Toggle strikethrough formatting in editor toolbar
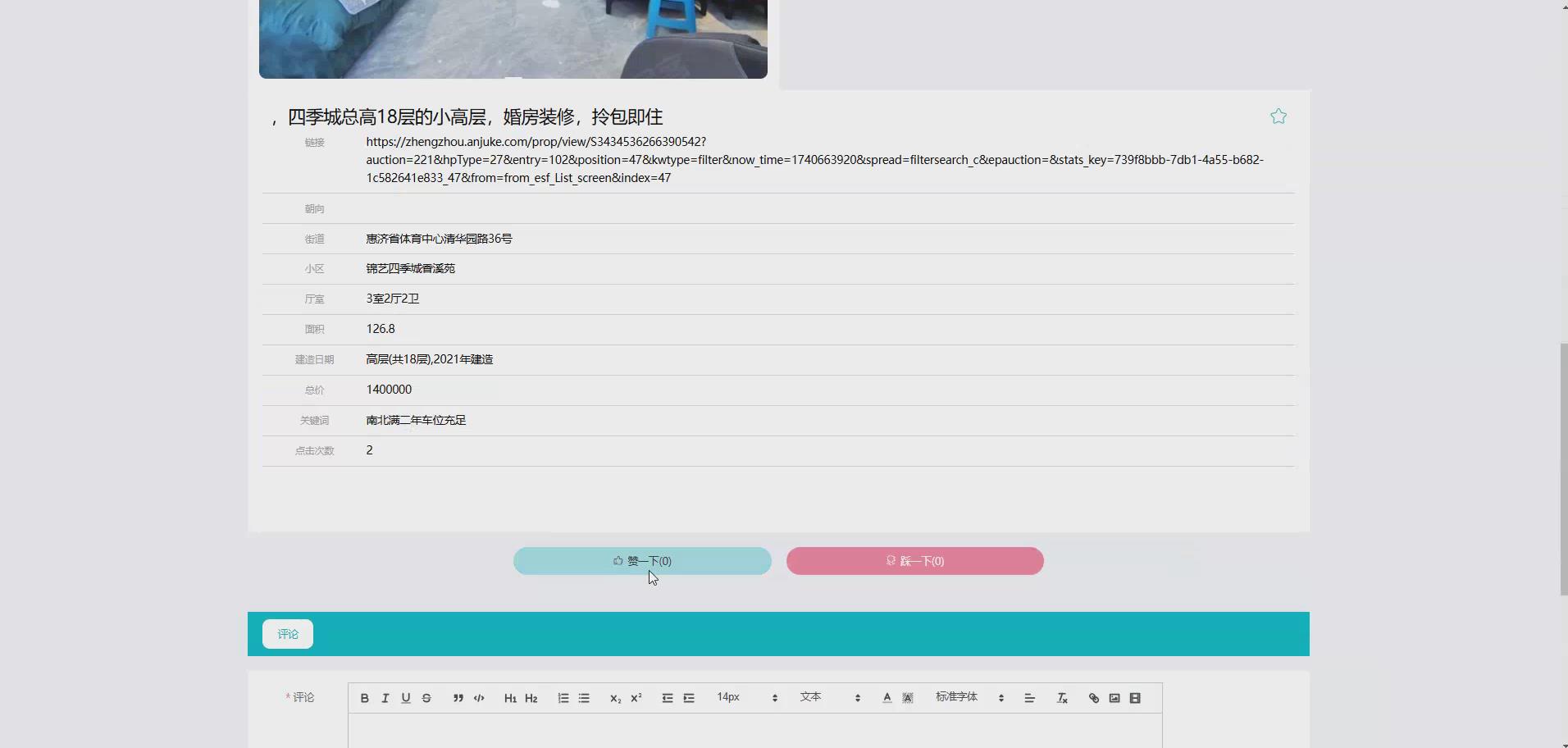This screenshot has height=748, width=1568. coord(426,698)
